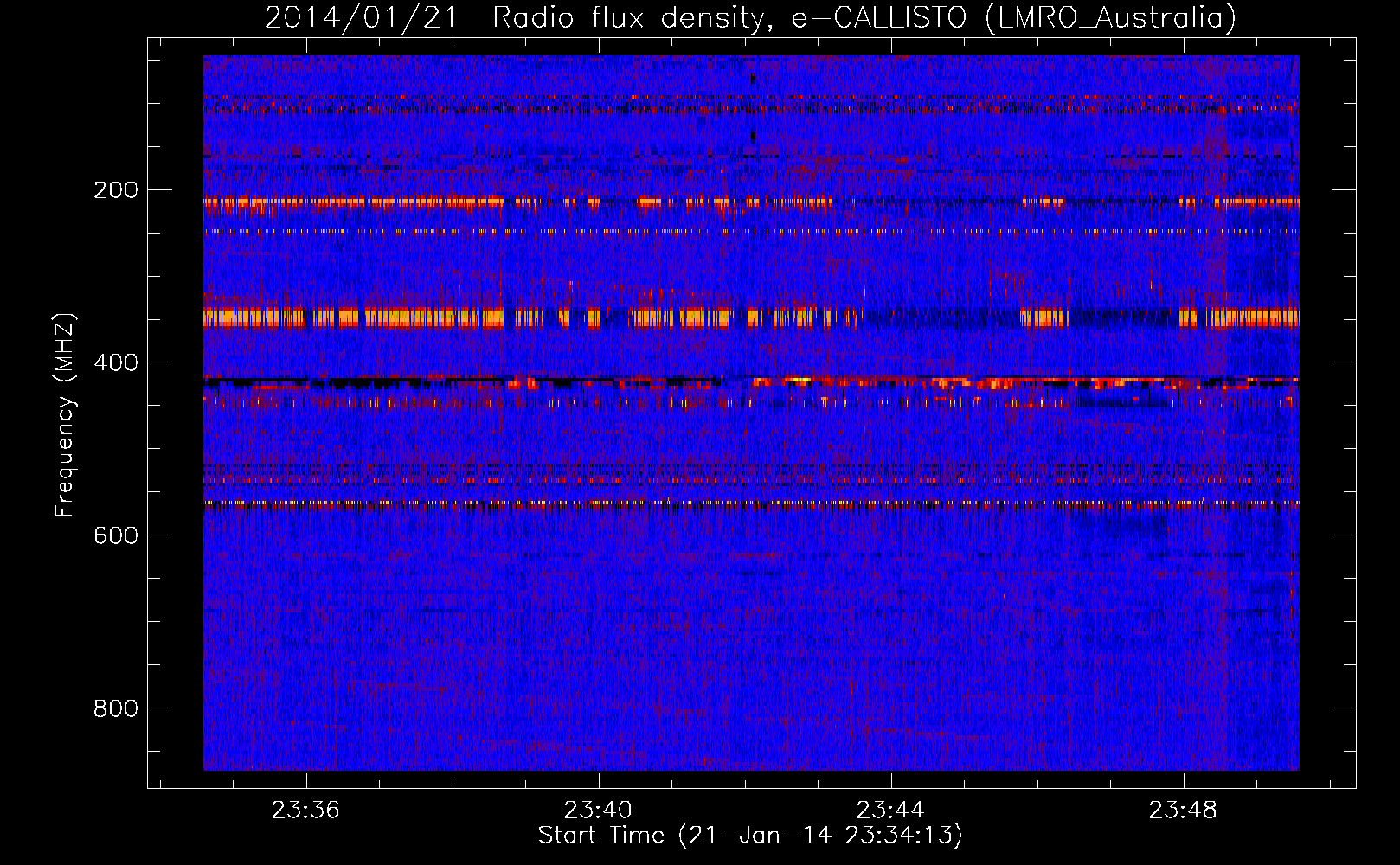
Task: Select the Frequency (MHZ) axis label
Action: 65,415
